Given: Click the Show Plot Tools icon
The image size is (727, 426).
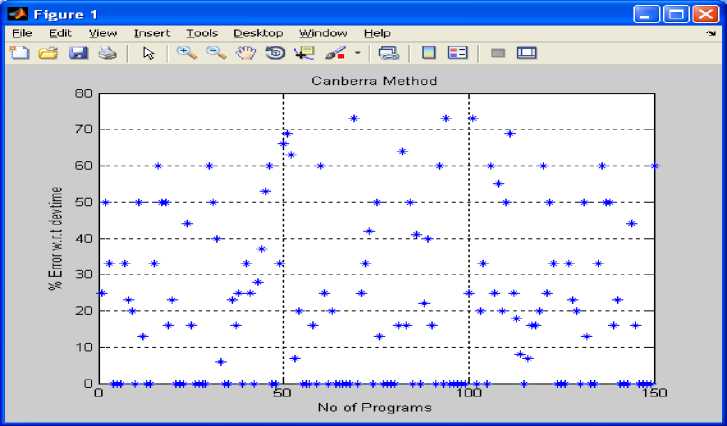Looking at the screenshot, I should pyautogui.click(x=527, y=53).
